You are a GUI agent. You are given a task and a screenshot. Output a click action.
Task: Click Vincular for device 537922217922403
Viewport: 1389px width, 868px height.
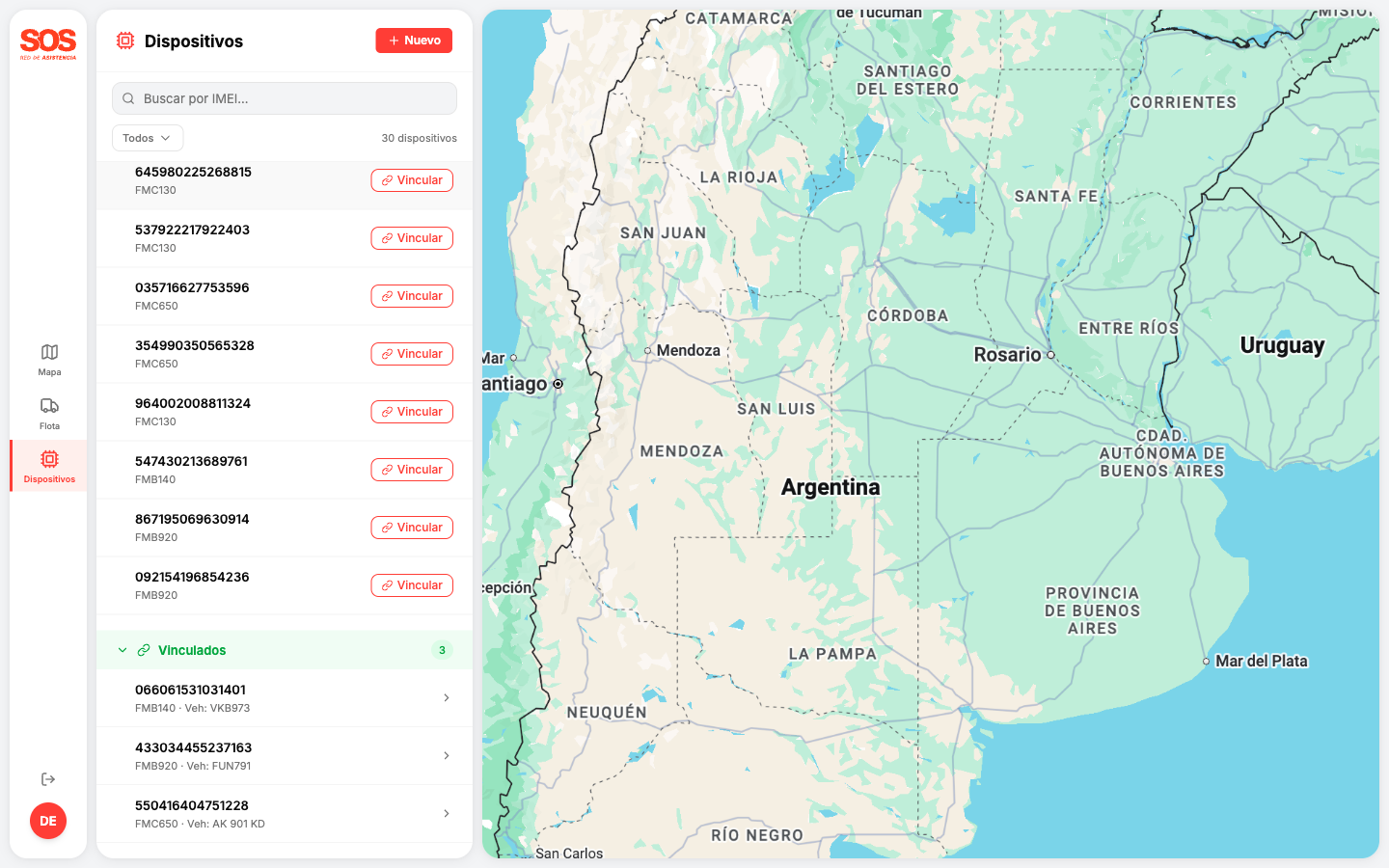[x=412, y=237]
